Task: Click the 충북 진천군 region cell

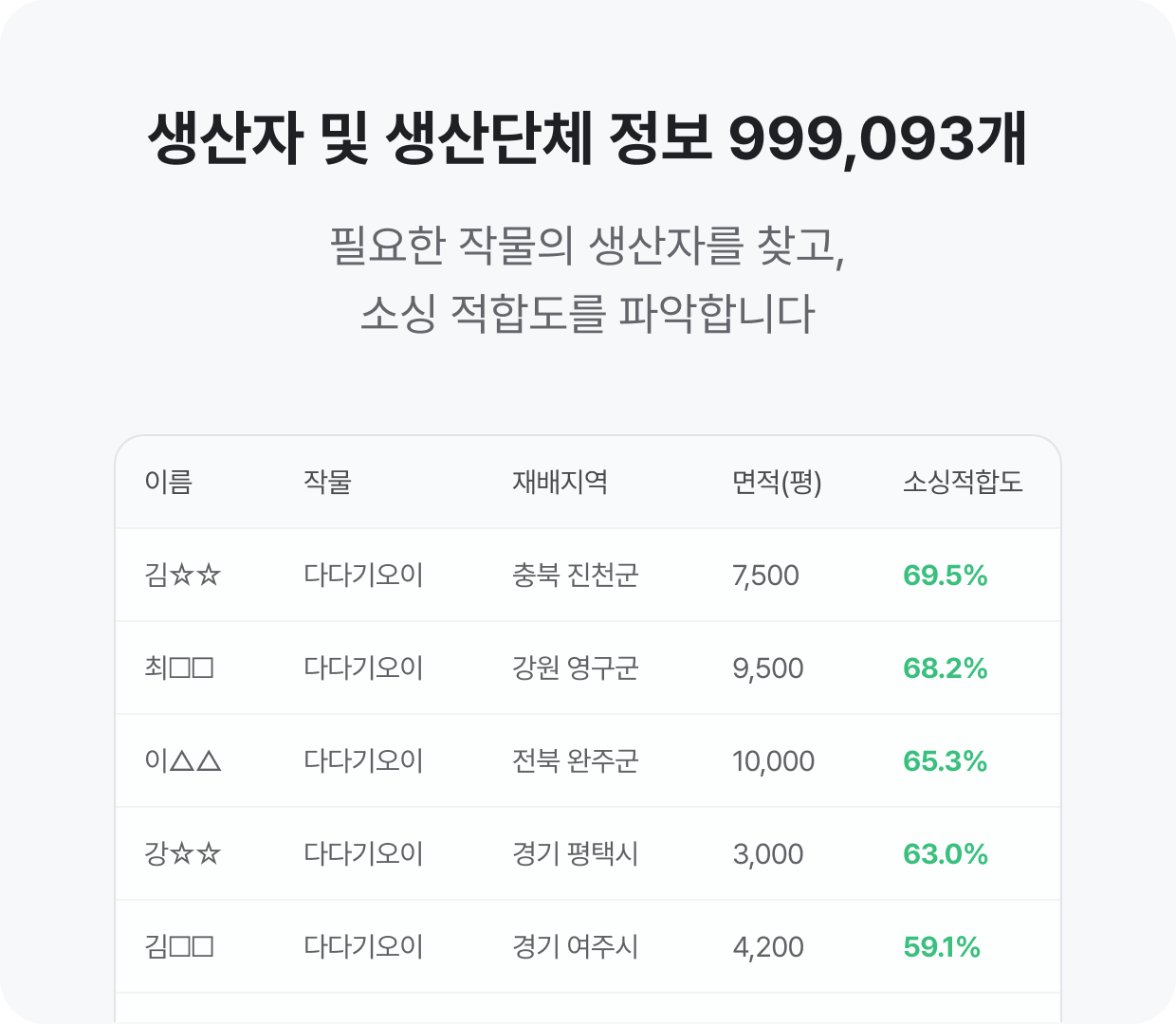Action: pos(575,576)
